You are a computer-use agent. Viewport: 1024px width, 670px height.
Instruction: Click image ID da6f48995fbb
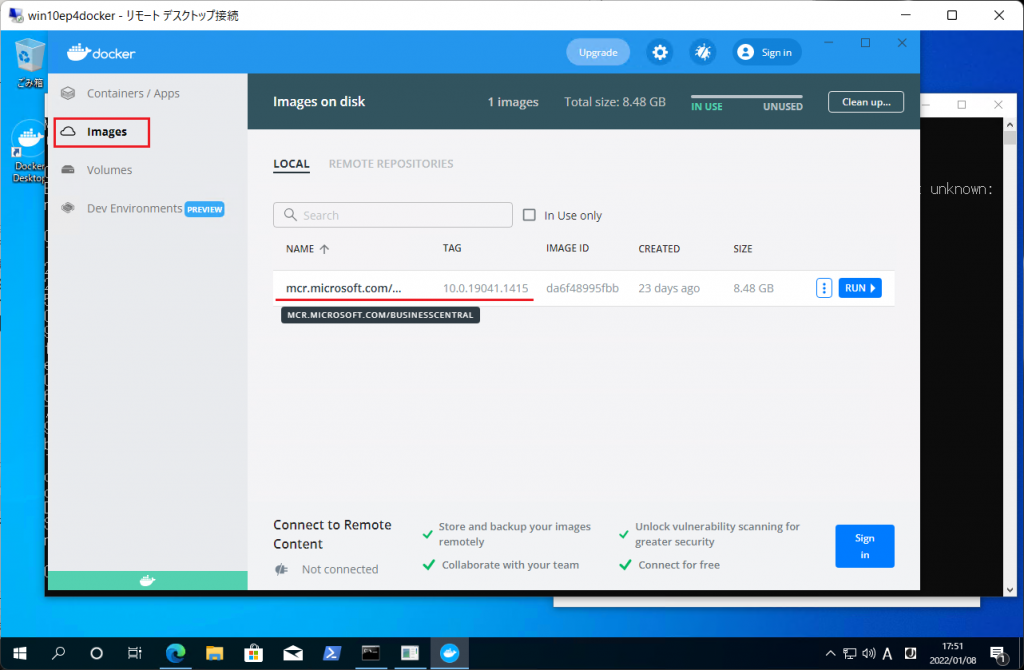tap(582, 288)
